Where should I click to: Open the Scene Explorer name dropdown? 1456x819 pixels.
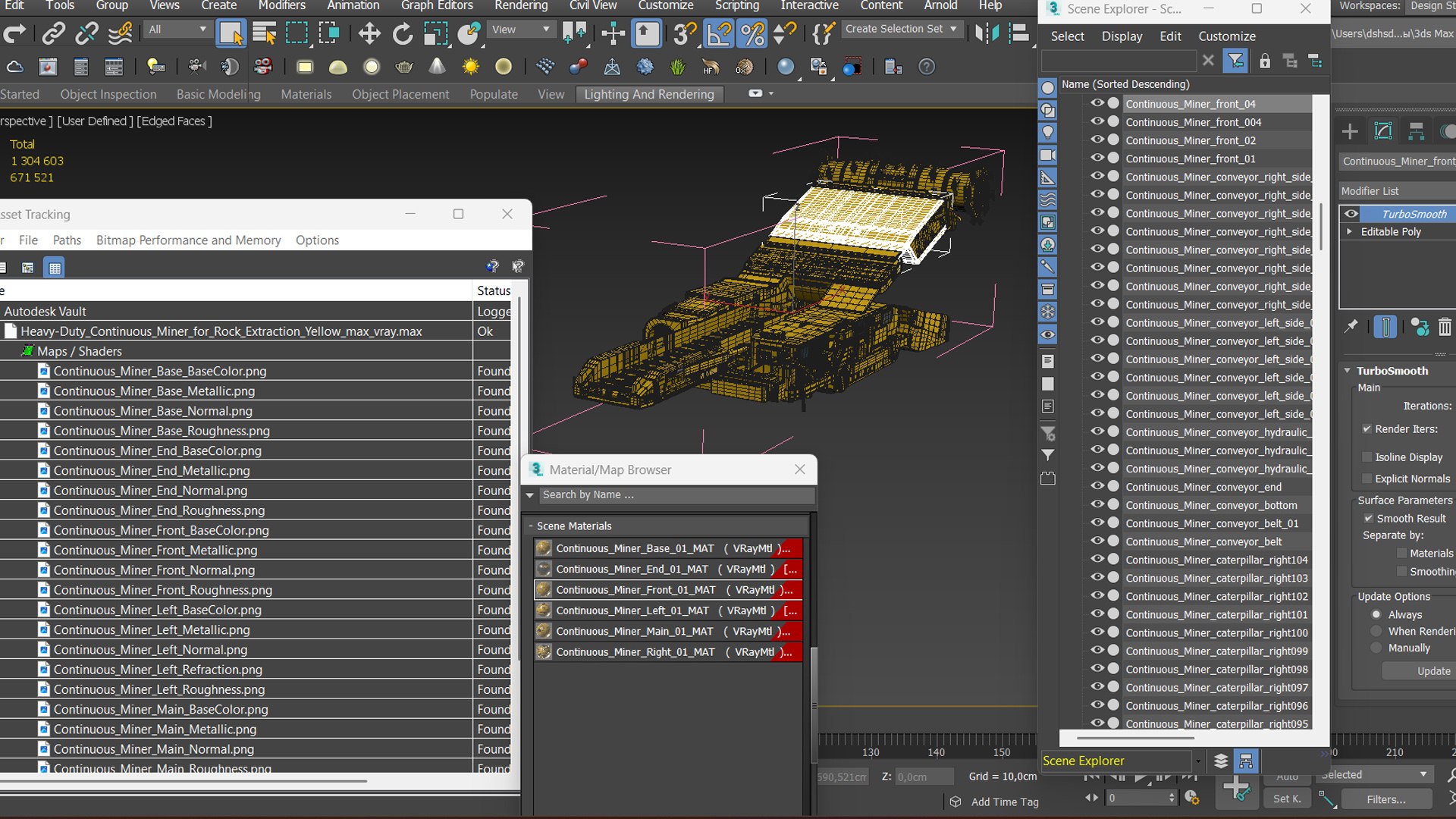1198,761
